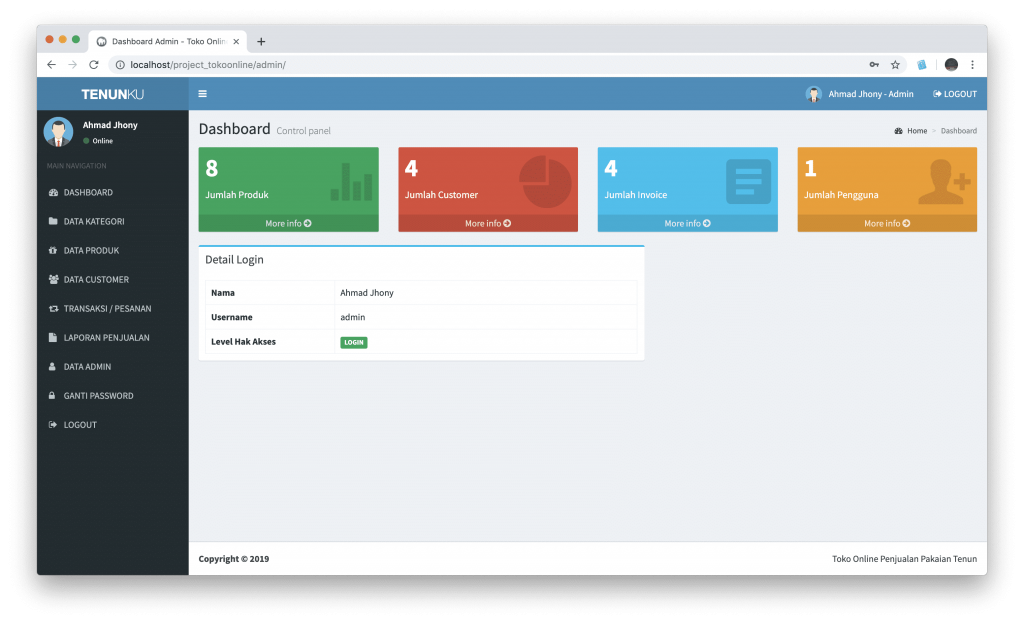Click the Home breadcrumb house icon
1024x624 pixels.
pyautogui.click(x=901, y=130)
